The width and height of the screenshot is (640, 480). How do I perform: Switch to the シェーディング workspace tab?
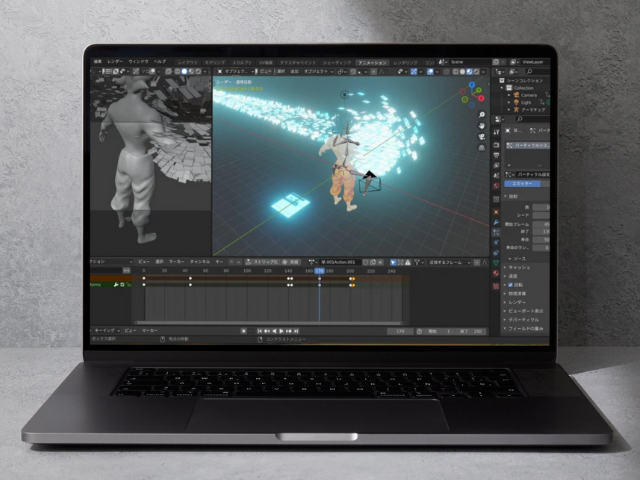[337, 63]
